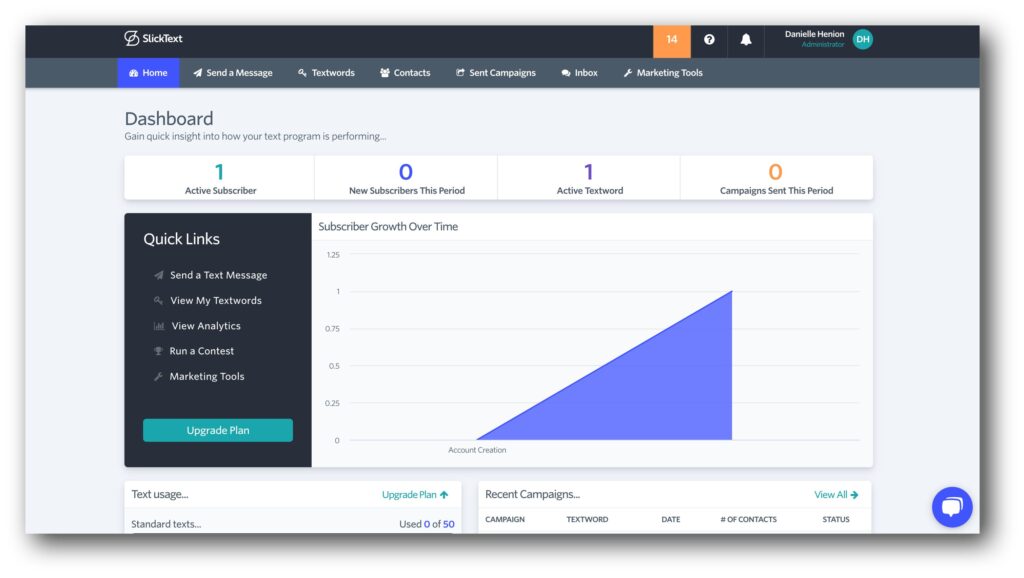Viewport: 1024px width, 578px height.
Task: Launch the chat widget in the corner
Action: click(x=952, y=507)
